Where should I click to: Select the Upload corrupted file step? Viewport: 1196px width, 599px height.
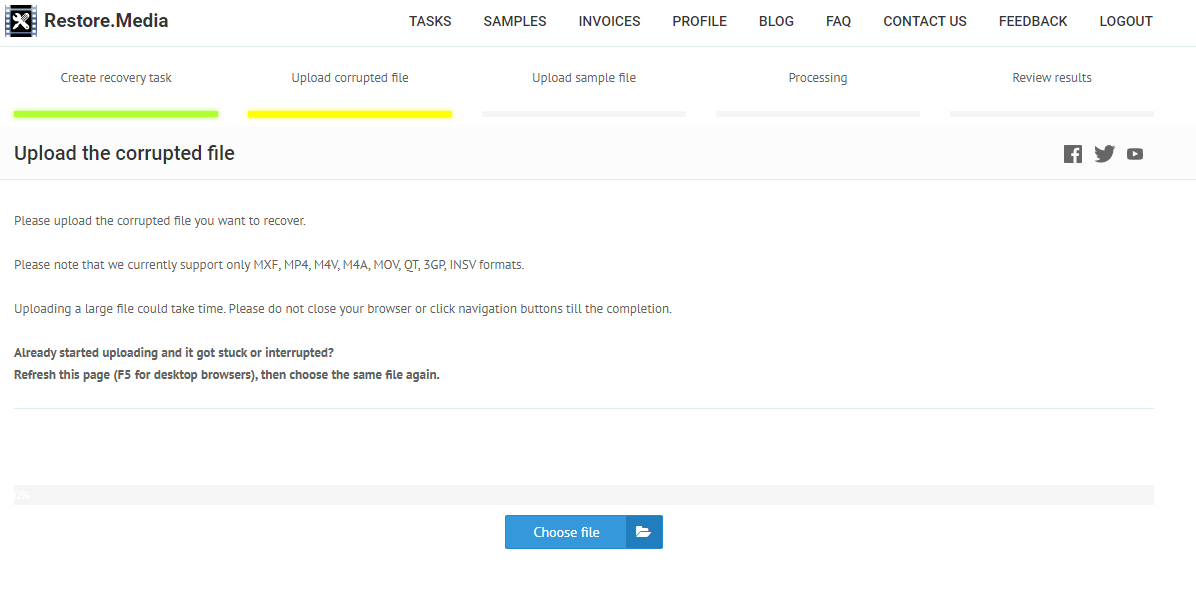point(350,78)
